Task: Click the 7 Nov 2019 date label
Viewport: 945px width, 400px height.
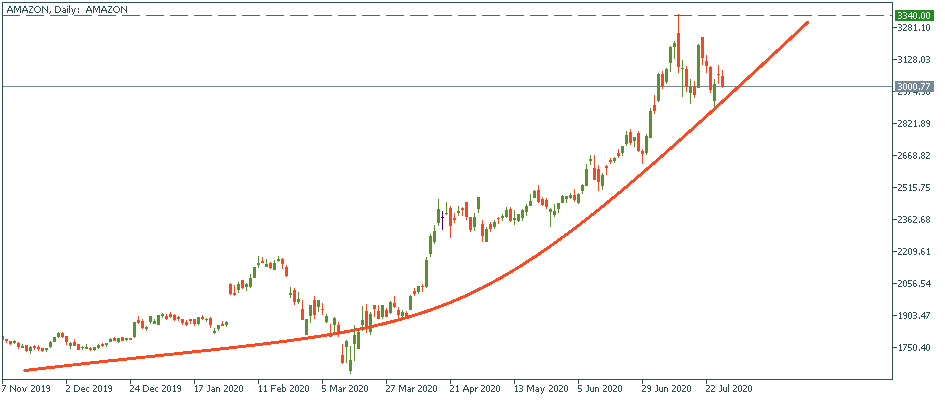Action: [x=28, y=388]
